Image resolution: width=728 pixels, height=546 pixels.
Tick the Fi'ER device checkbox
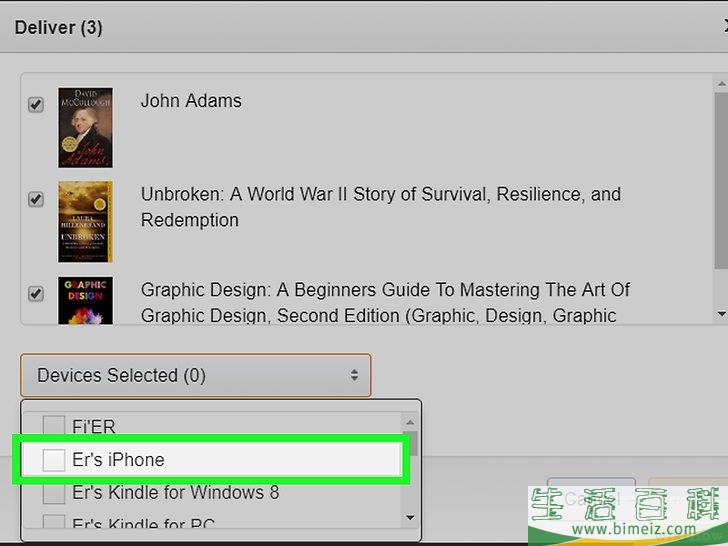click(x=53, y=425)
